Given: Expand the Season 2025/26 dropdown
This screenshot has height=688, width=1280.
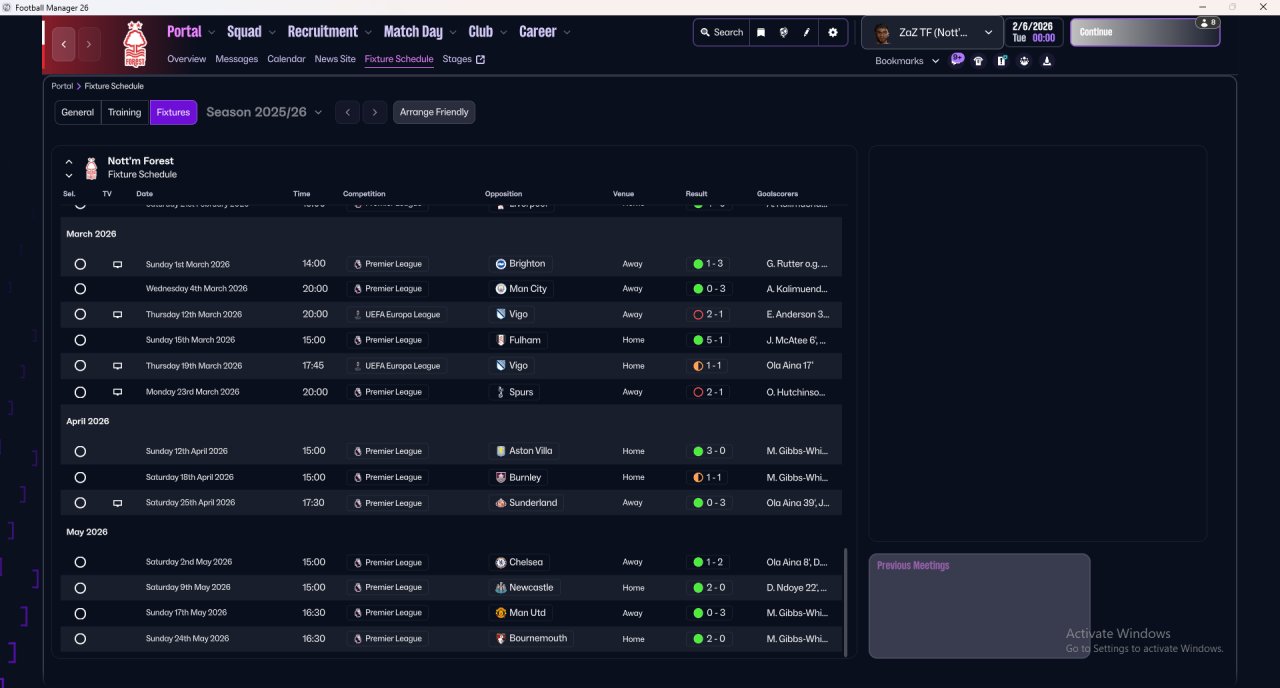Looking at the screenshot, I should point(265,112).
